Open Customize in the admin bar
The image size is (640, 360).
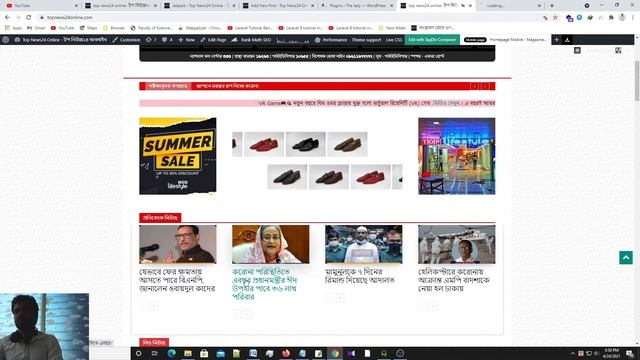click(x=126, y=40)
